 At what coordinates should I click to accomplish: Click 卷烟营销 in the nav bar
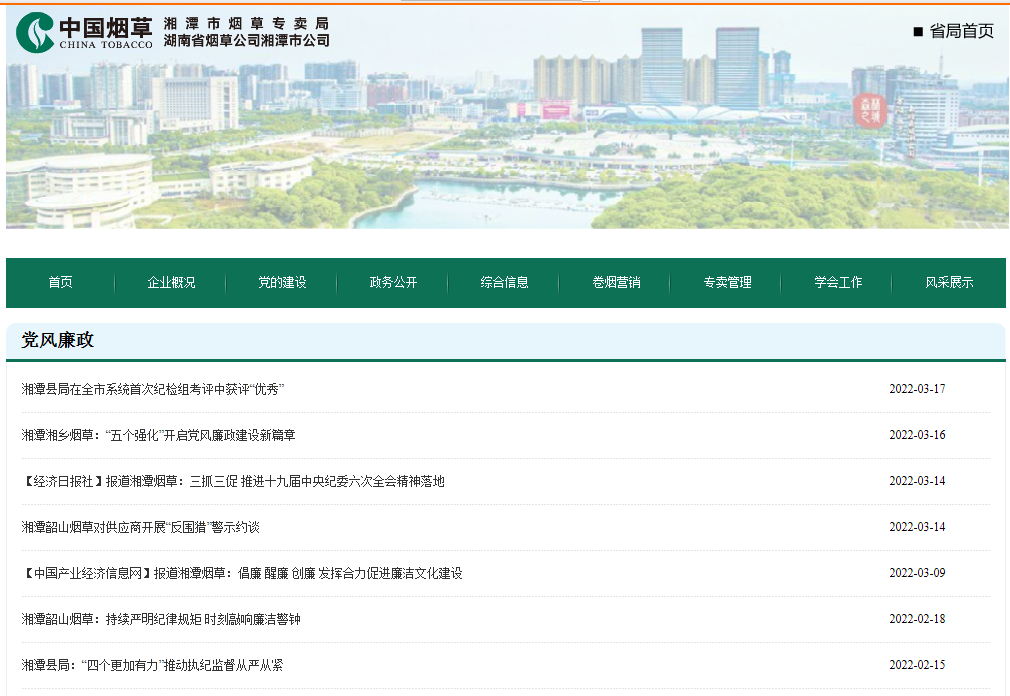615,283
